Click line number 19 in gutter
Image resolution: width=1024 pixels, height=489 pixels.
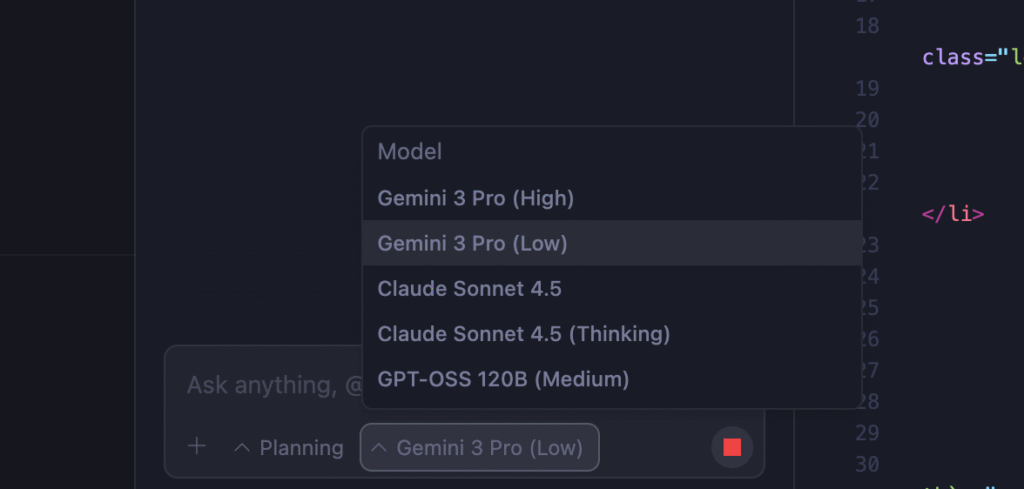pyautogui.click(x=867, y=89)
